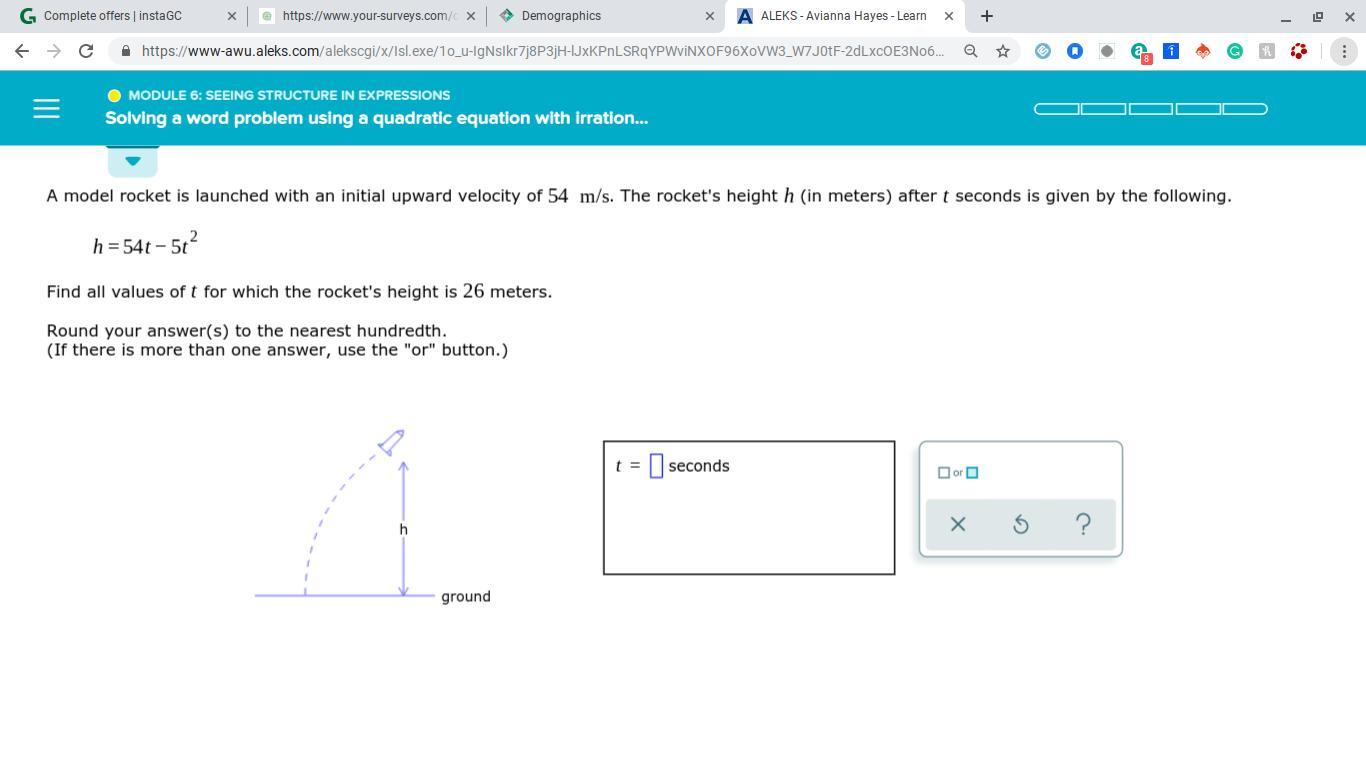Click the last segment of the progress bar

point(1245,109)
